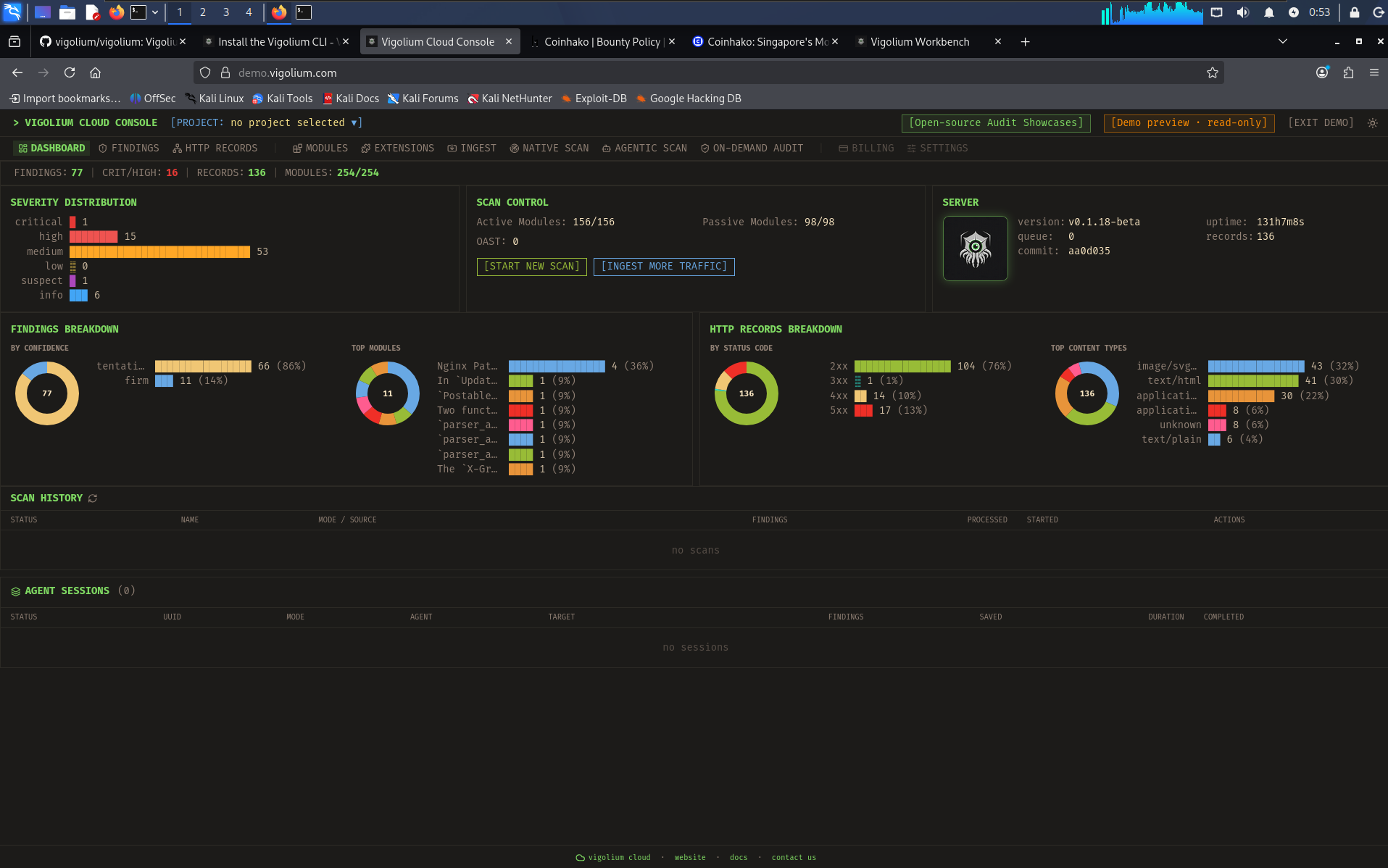Reload the page
Screen dimensions: 1388x868
(x=70, y=72)
